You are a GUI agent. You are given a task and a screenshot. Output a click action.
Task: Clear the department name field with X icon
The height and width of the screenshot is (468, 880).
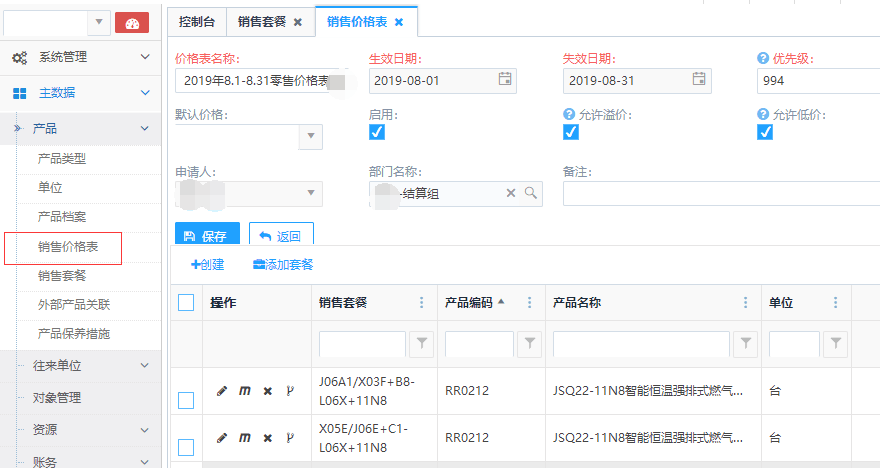[511, 193]
